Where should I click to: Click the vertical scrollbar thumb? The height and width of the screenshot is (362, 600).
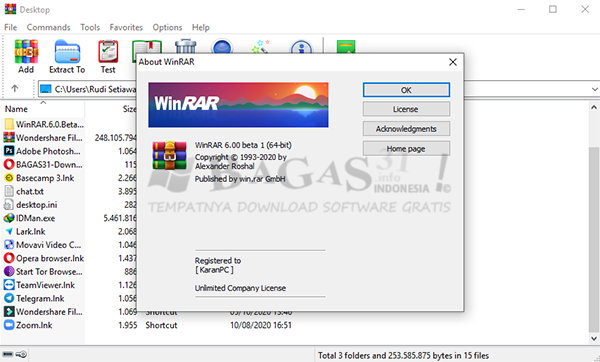coord(594,239)
